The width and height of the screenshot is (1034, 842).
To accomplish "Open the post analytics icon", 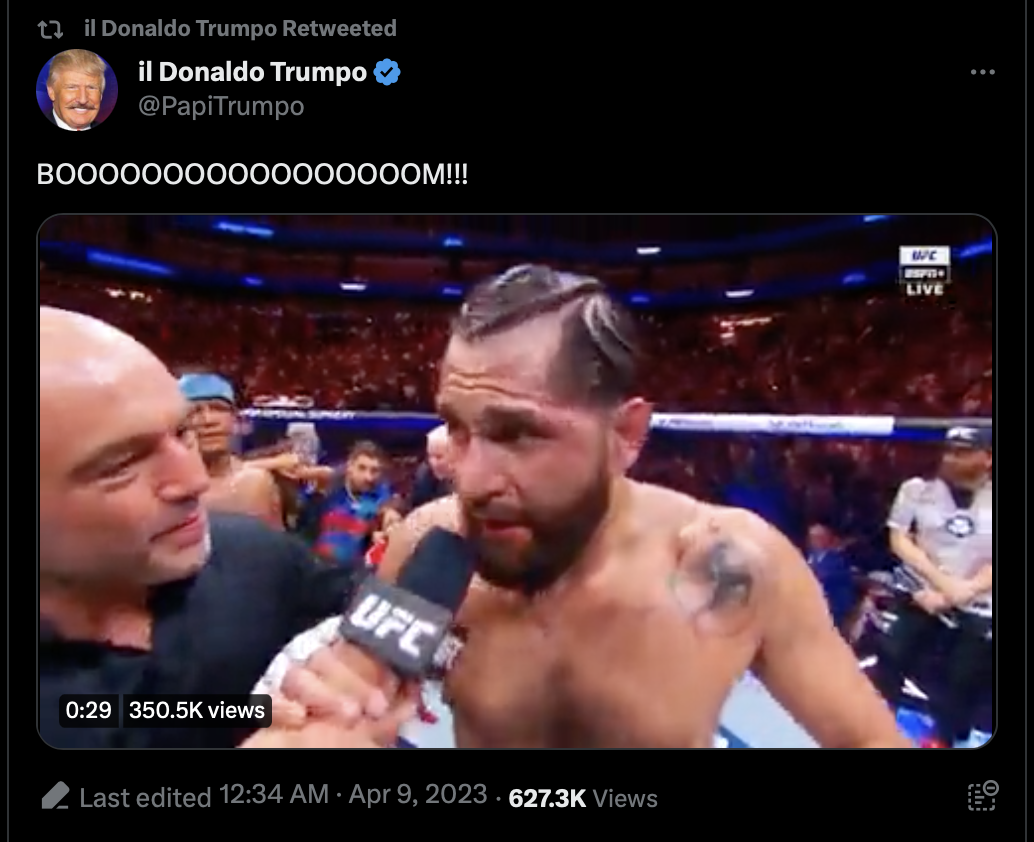I will pos(983,796).
